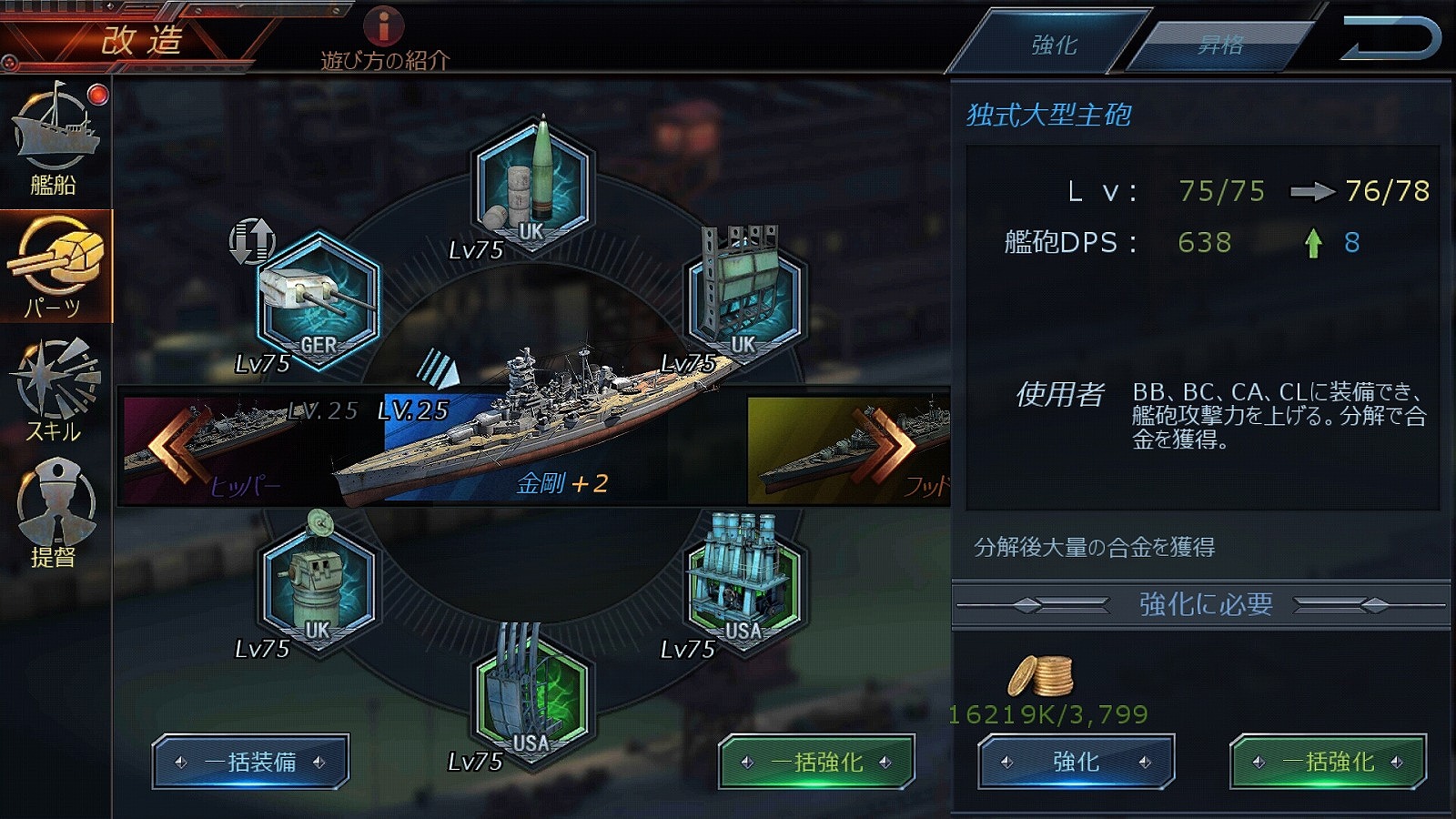Viewport: 1456px width, 819px height.
Task: Click the swap part arrows icon
Action: [251, 241]
